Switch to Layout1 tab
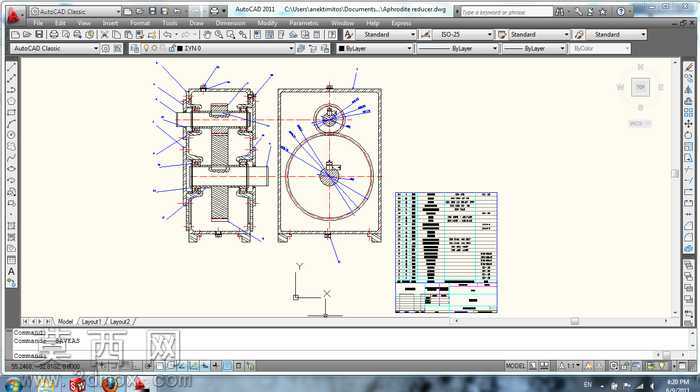 [x=91, y=321]
